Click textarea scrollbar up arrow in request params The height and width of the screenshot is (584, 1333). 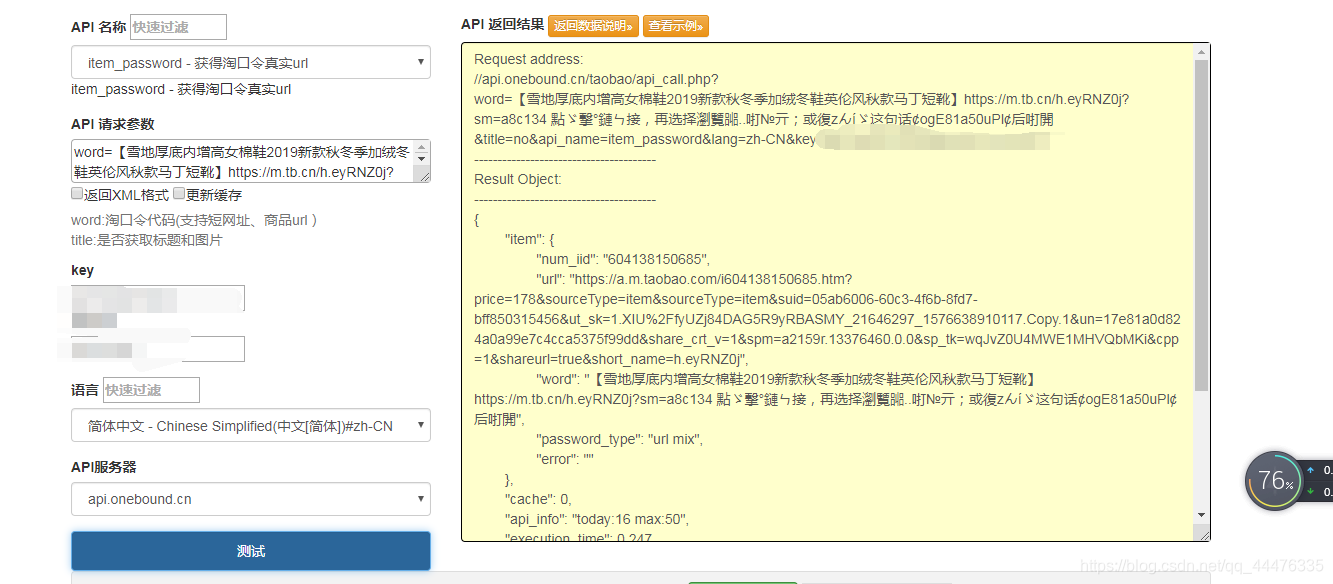pyautogui.click(x=422, y=147)
